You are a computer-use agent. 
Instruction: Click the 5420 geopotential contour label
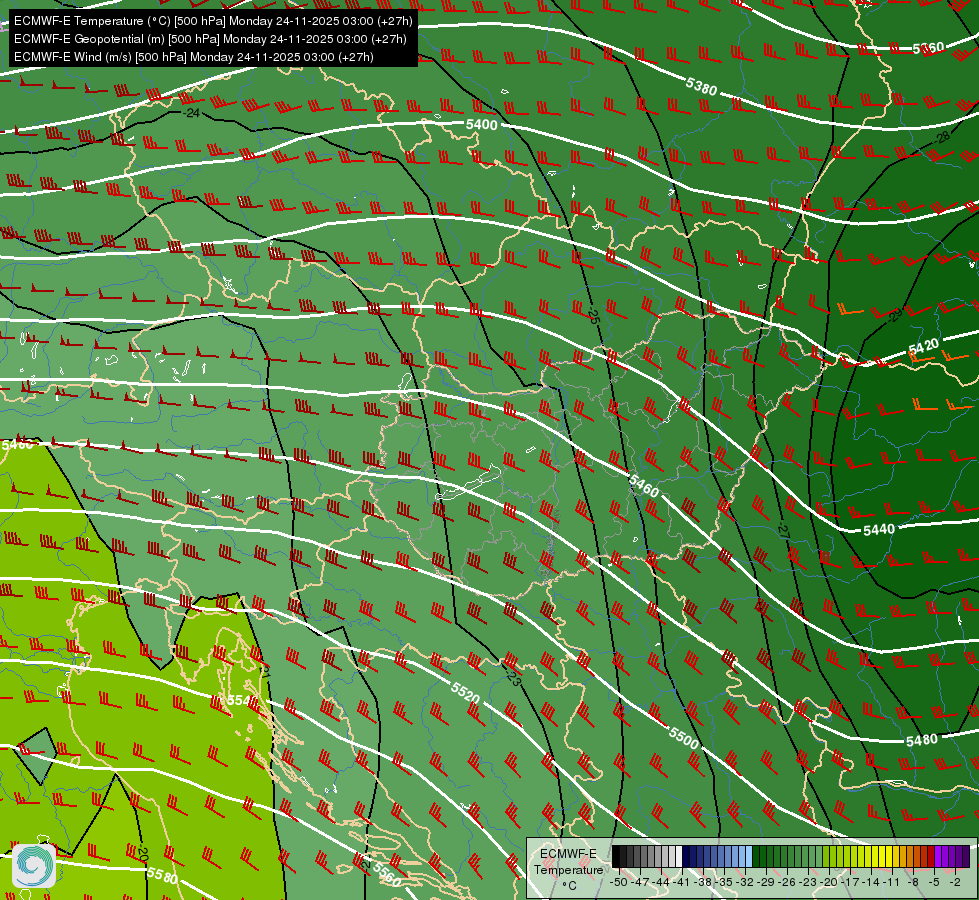tap(923, 347)
